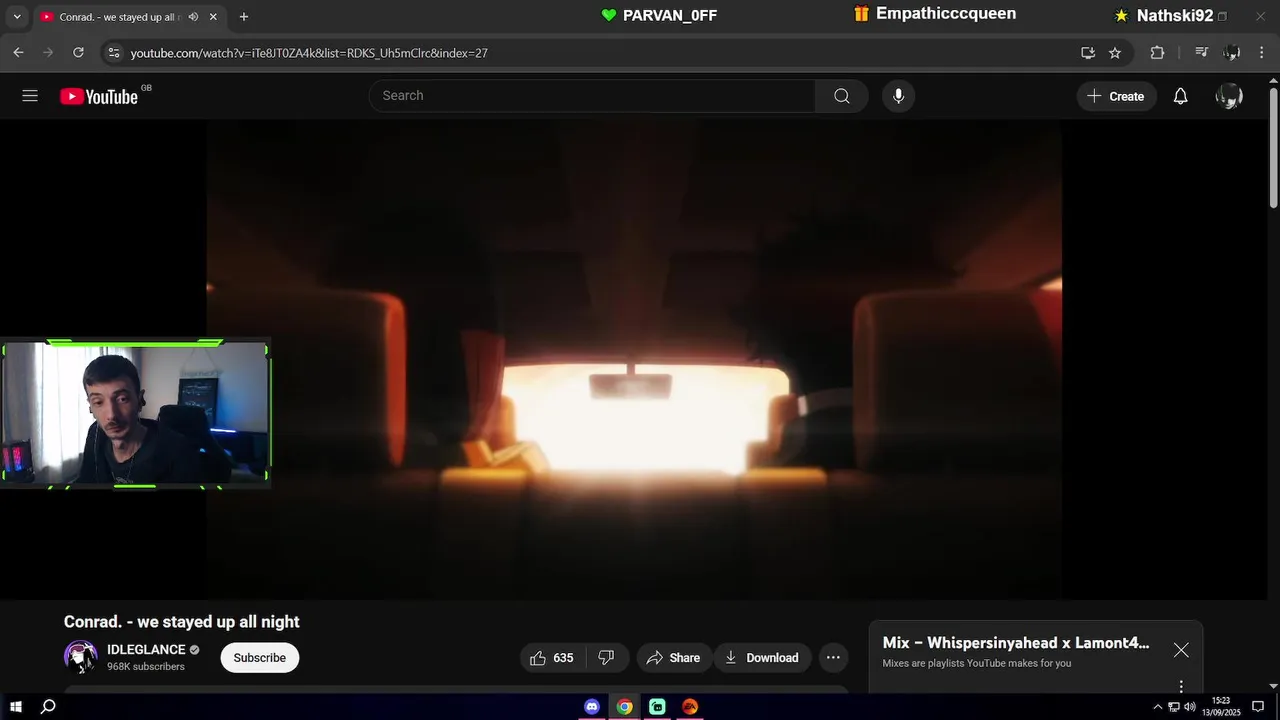Open IDLEGLANCE channel avatar
Image resolution: width=1280 pixels, height=720 pixels.
81,656
